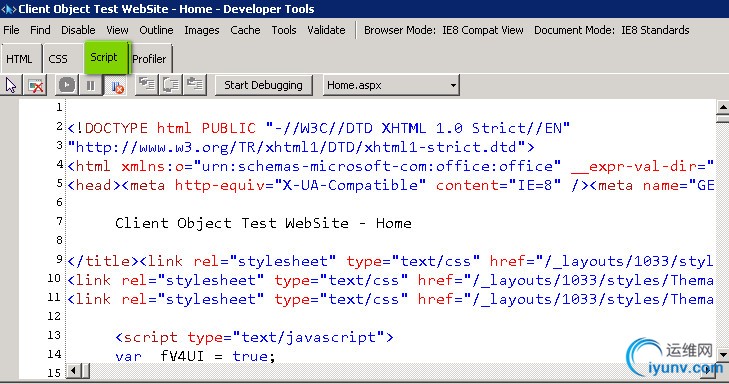Image resolution: width=729 pixels, height=384 pixels.
Task: Open the Tools menu
Action: tap(284, 30)
